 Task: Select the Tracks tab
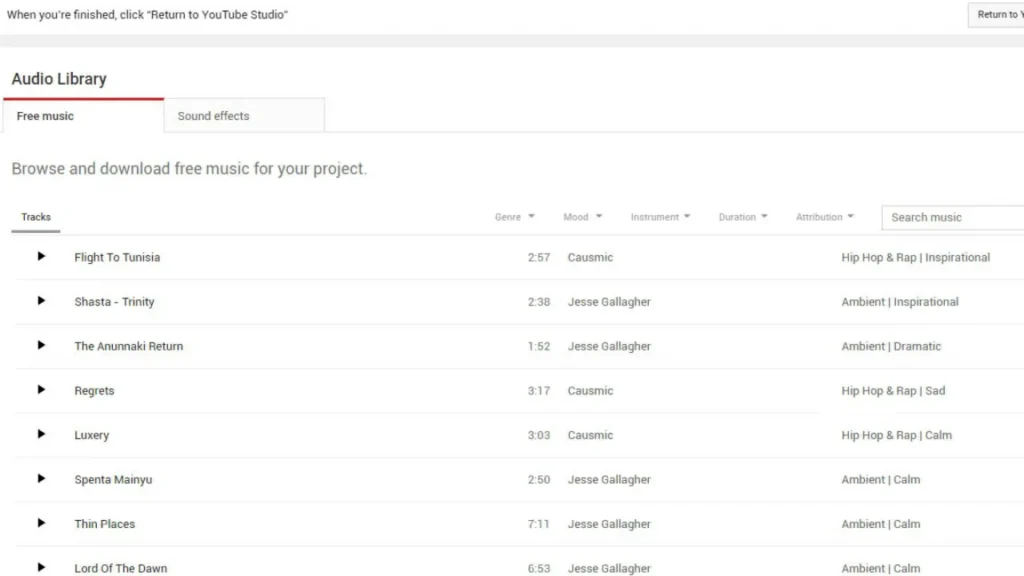[x=36, y=216]
